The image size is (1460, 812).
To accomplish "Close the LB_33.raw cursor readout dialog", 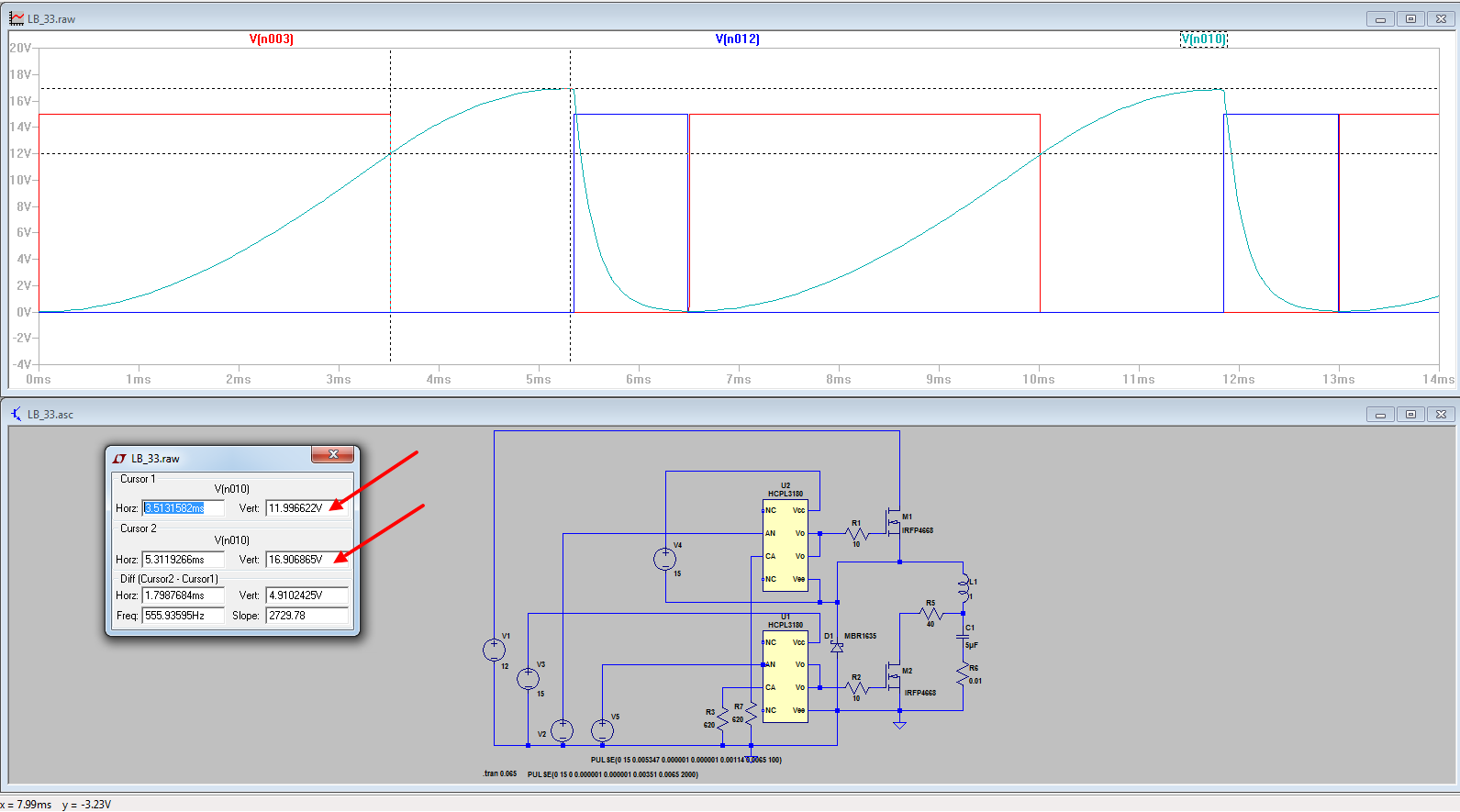I will pyautogui.click(x=333, y=454).
